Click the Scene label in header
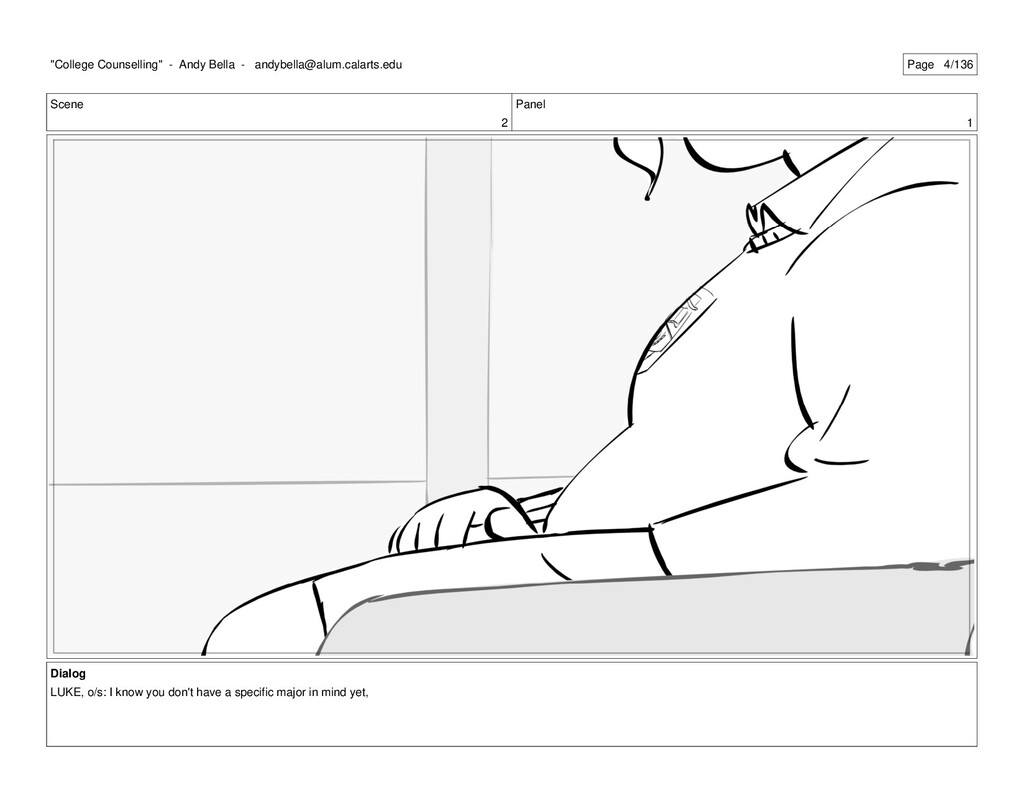 click(67, 105)
